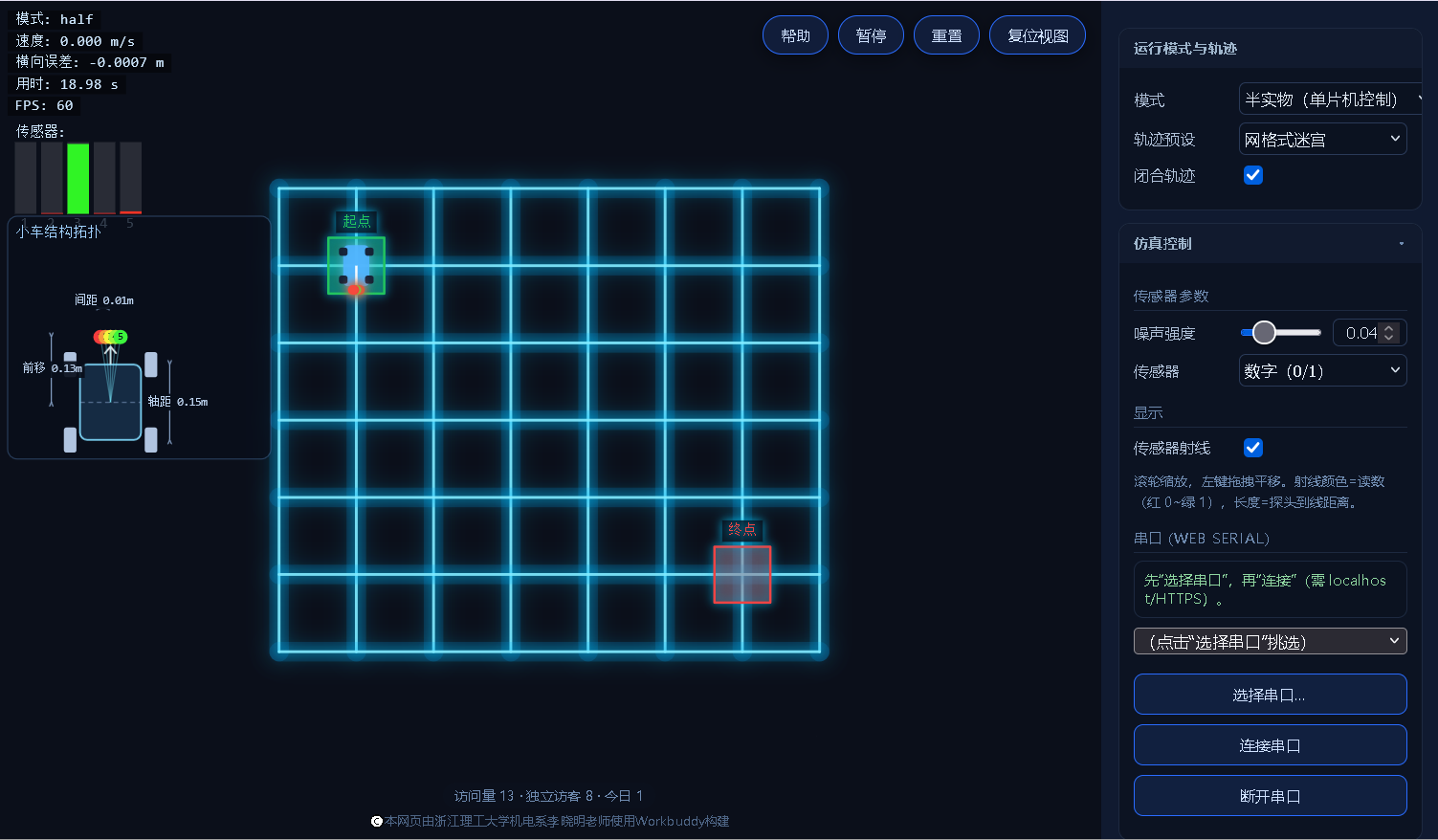This screenshot has width=1438, height=840.
Task: Click the 横向误差 readout text
Action: pos(90,62)
